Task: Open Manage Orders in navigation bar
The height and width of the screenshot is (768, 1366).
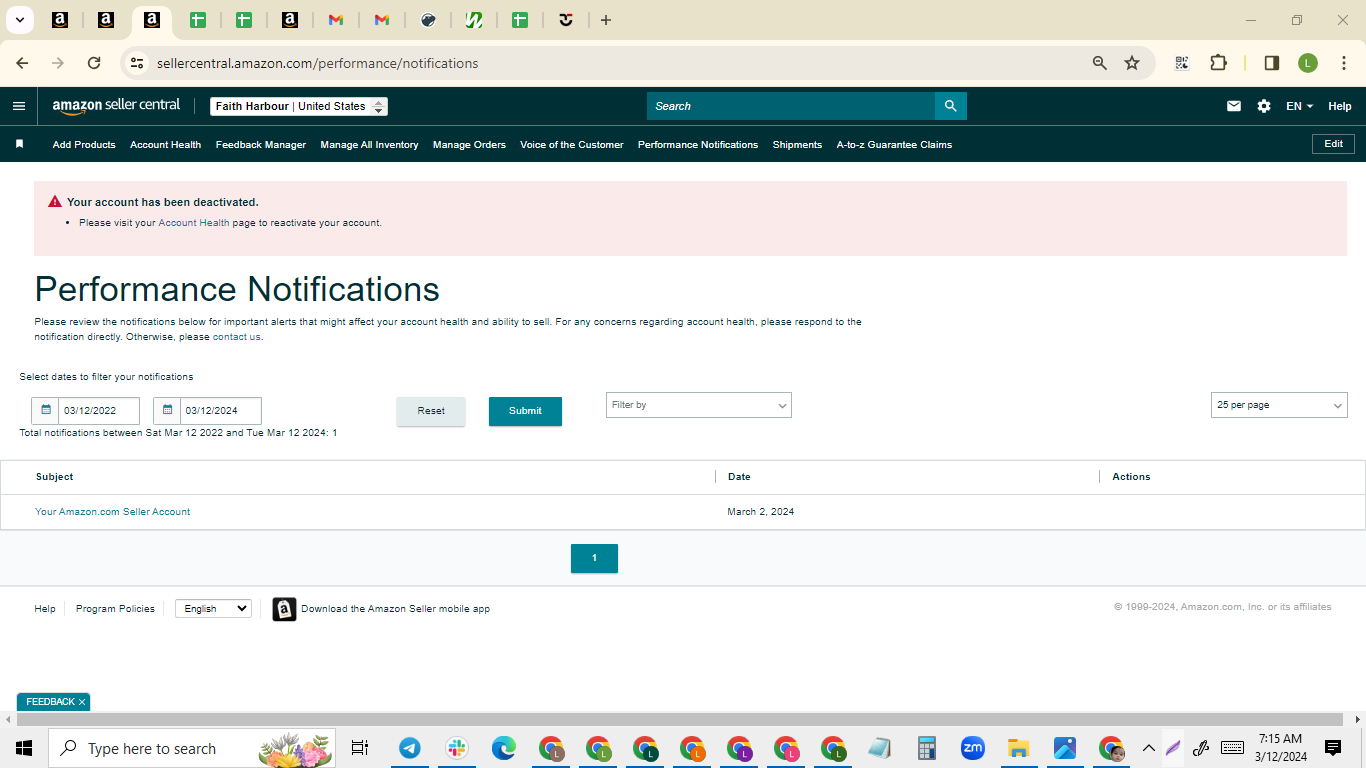Action: (x=469, y=145)
